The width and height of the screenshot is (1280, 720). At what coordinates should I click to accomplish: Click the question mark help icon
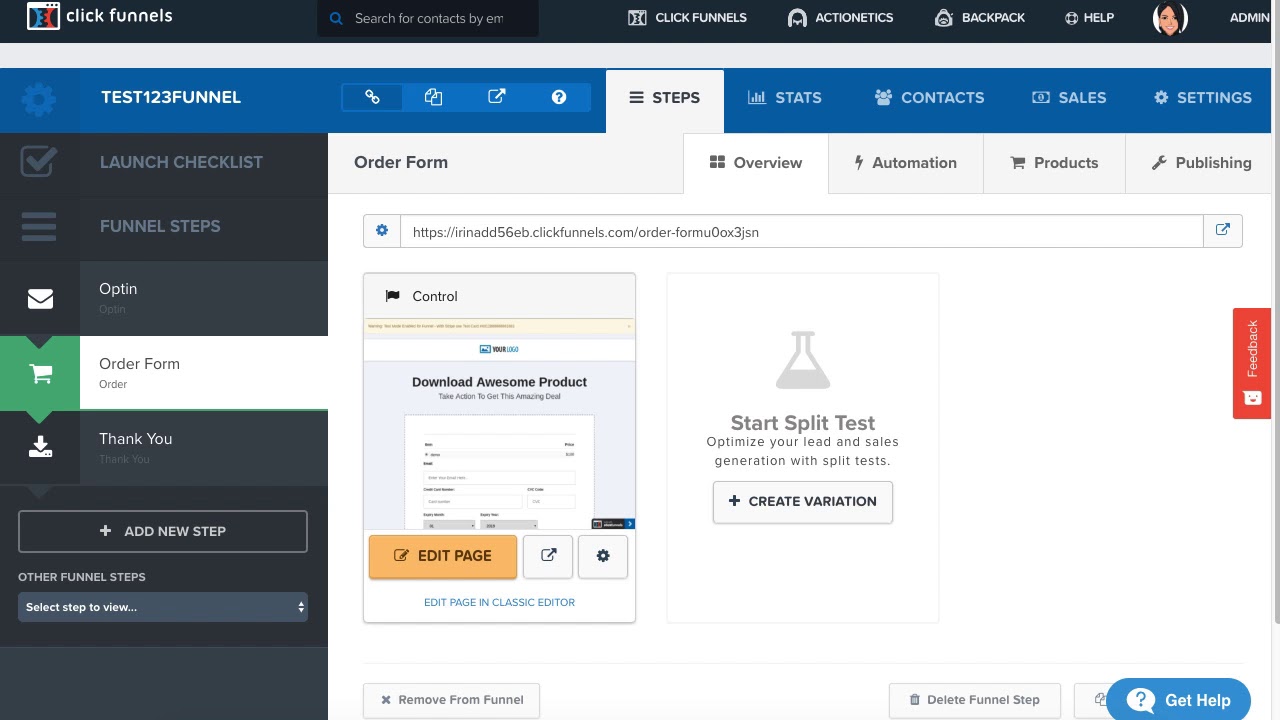(x=559, y=97)
